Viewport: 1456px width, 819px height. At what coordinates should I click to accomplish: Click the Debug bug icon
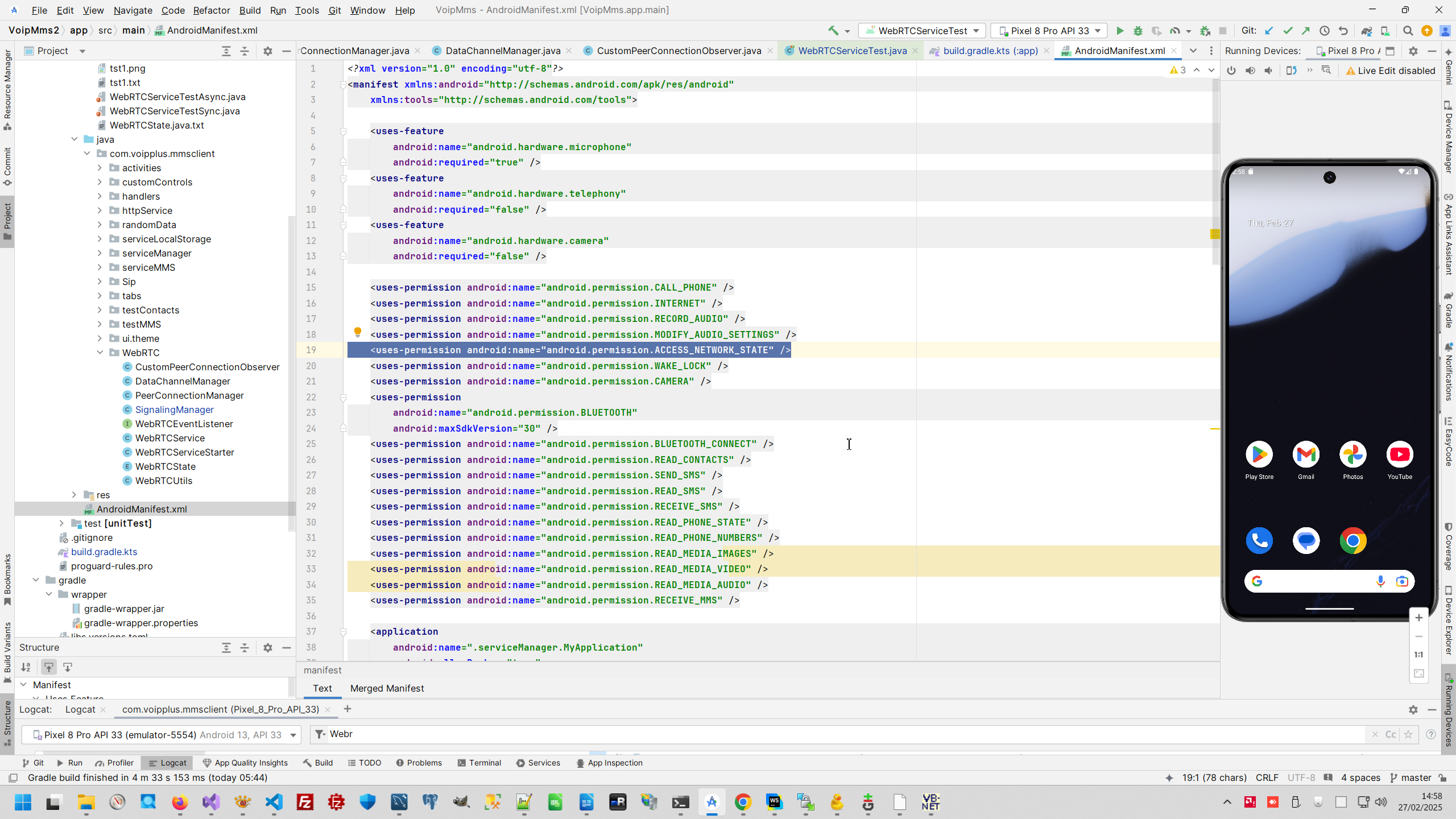[1137, 31]
